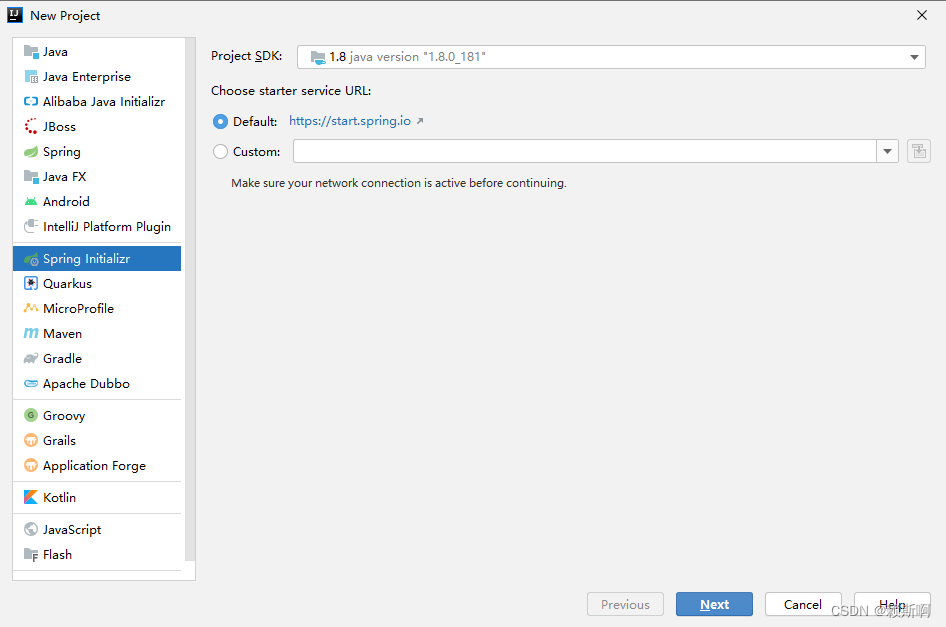This screenshot has width=946, height=627.
Task: Click the Spring green leaf icon
Action: (31, 151)
